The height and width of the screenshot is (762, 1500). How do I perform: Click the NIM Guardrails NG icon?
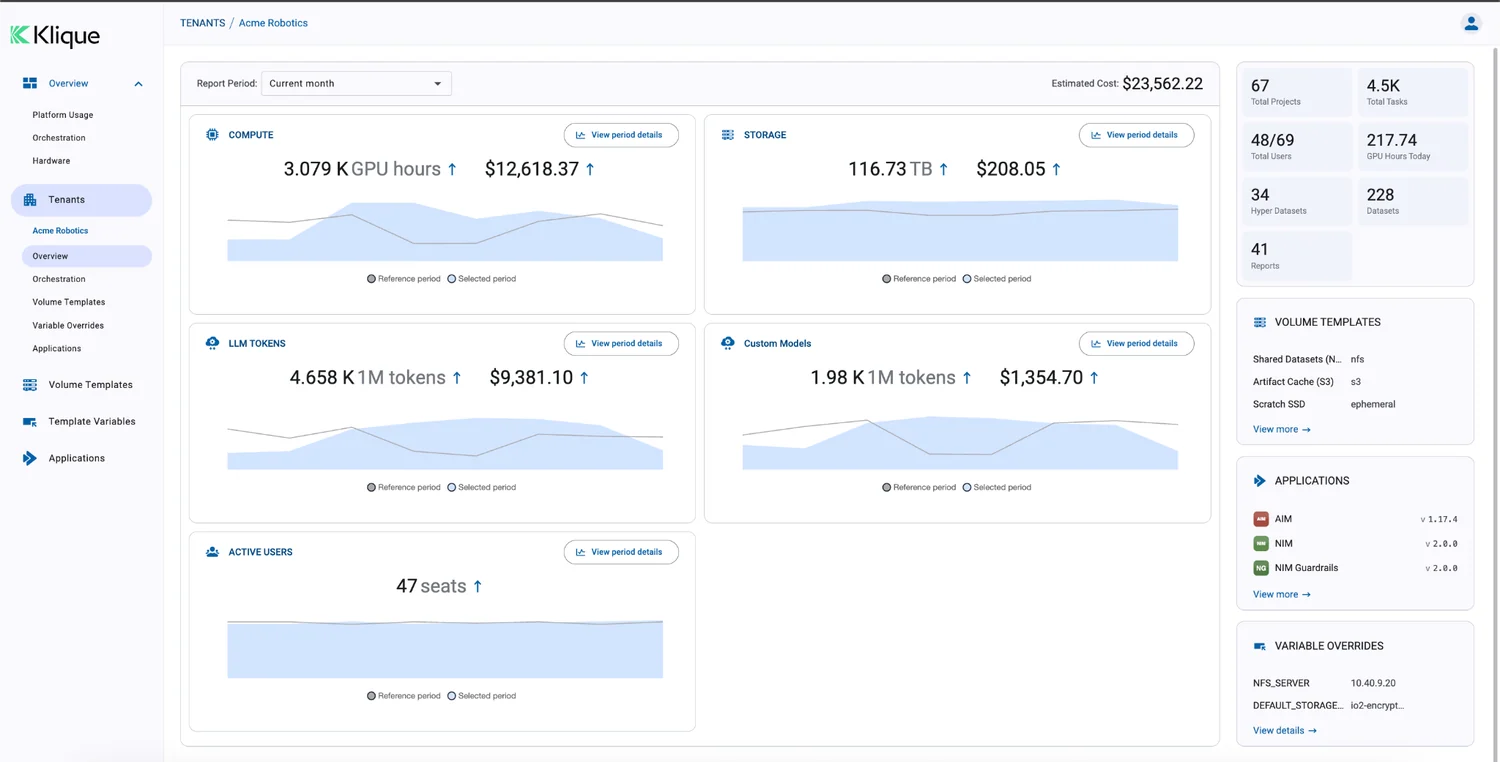1261,568
